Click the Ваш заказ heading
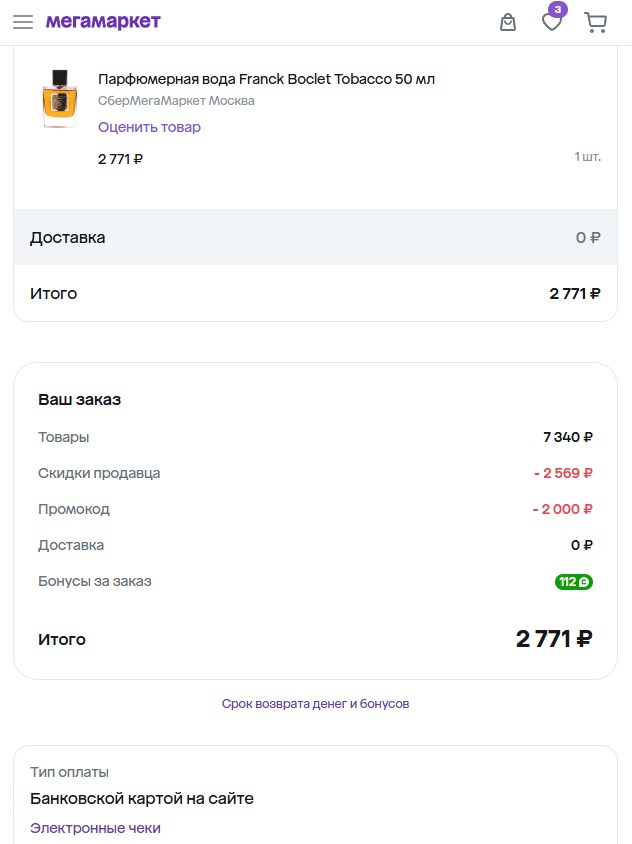The image size is (632, 844). (x=79, y=400)
